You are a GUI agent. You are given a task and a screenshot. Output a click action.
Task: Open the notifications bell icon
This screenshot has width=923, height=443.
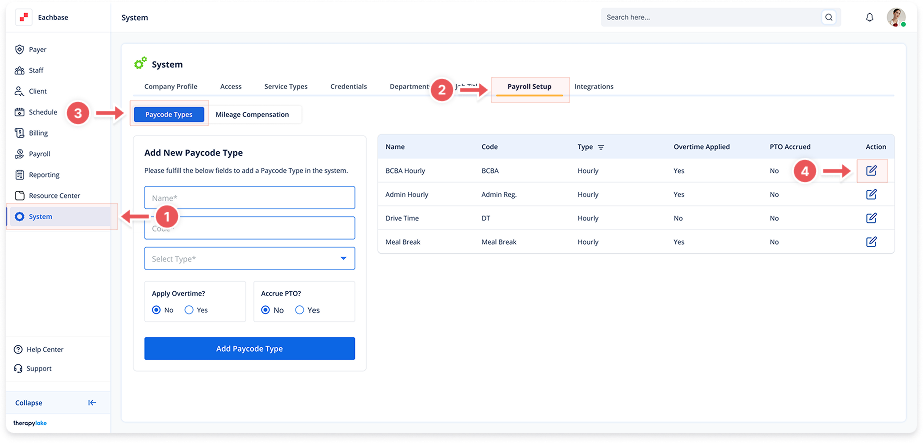[869, 18]
